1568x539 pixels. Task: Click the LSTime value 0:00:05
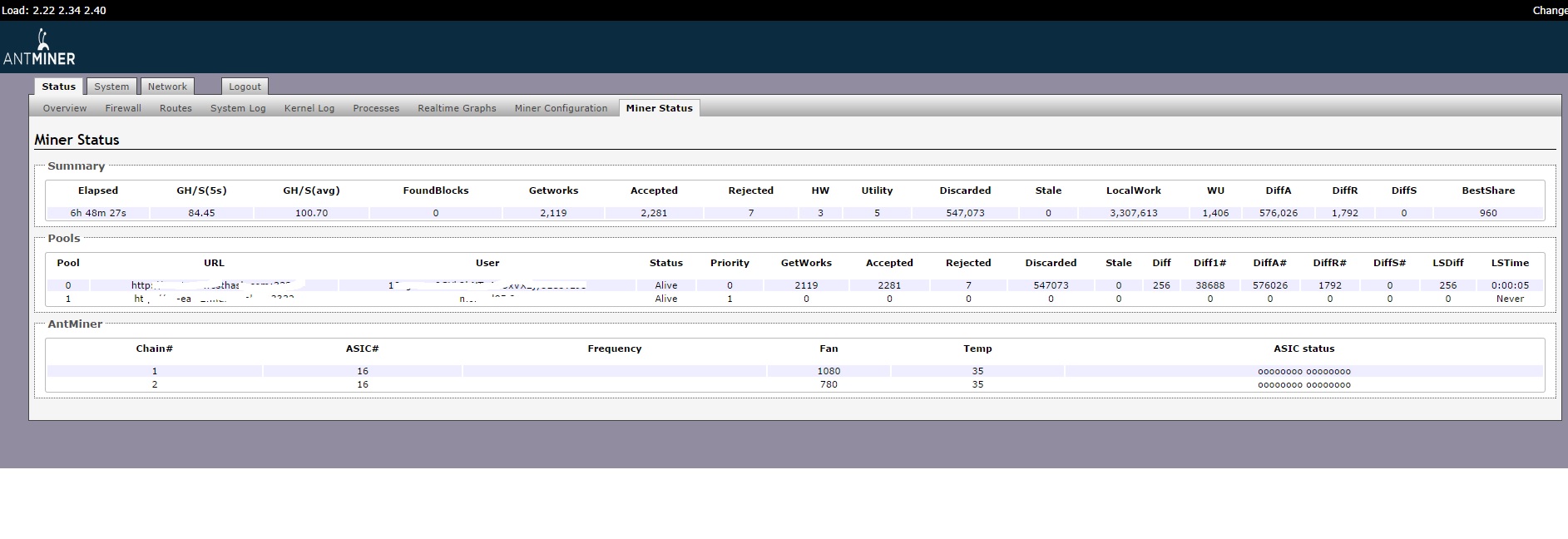pyautogui.click(x=1510, y=285)
